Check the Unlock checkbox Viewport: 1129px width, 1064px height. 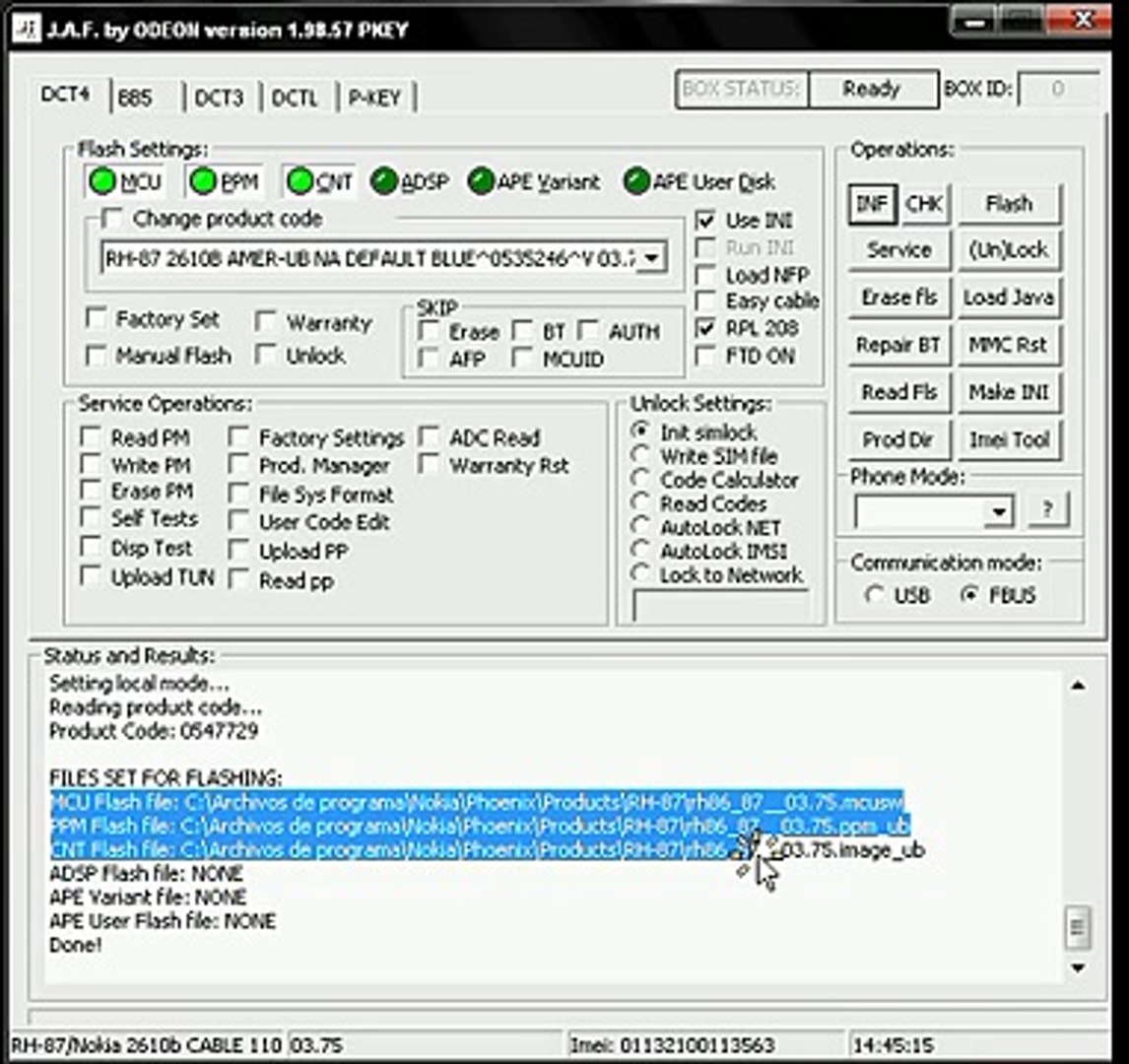click(266, 355)
